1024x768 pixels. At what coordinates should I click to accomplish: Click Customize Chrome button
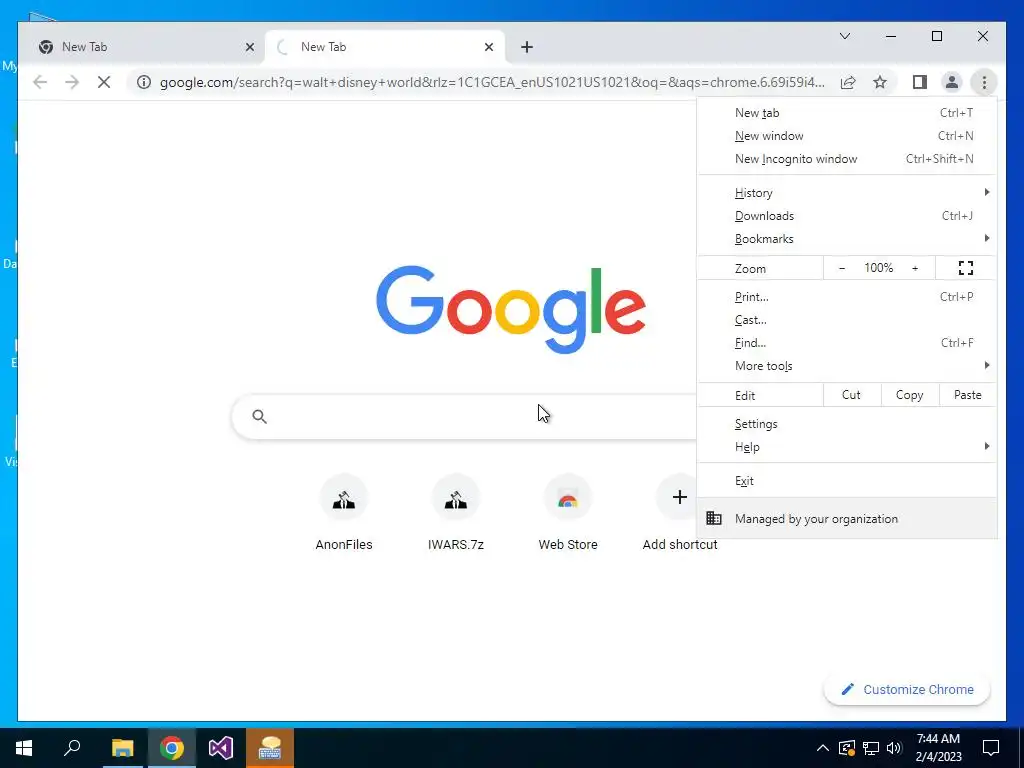pos(907,690)
